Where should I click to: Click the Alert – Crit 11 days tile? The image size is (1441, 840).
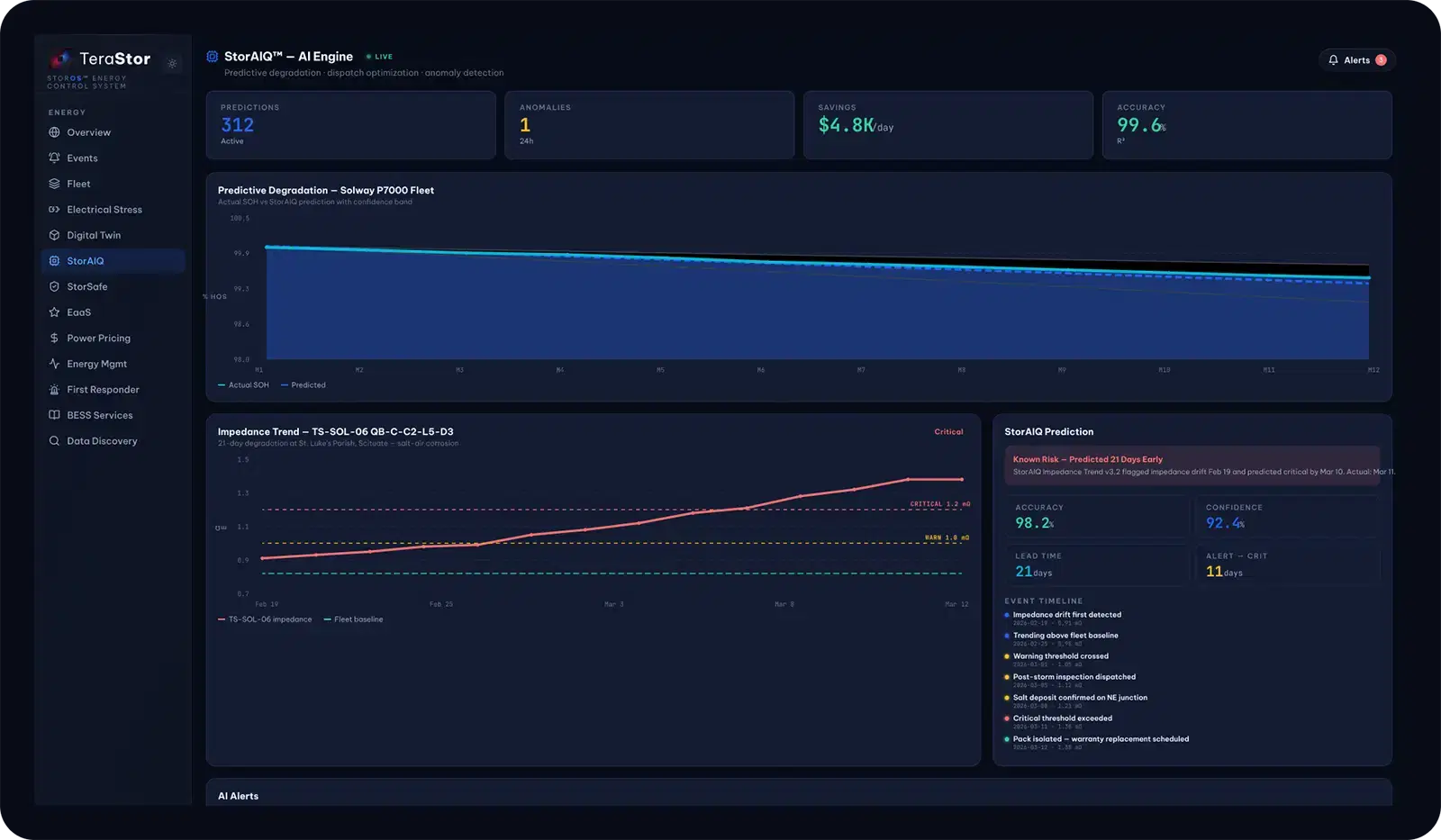pos(1288,565)
